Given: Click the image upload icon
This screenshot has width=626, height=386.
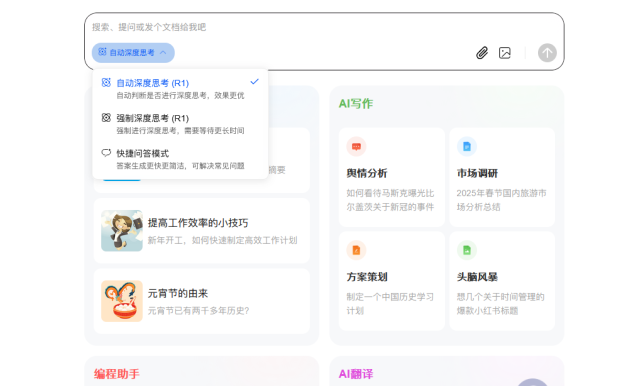Looking at the screenshot, I should [505, 53].
